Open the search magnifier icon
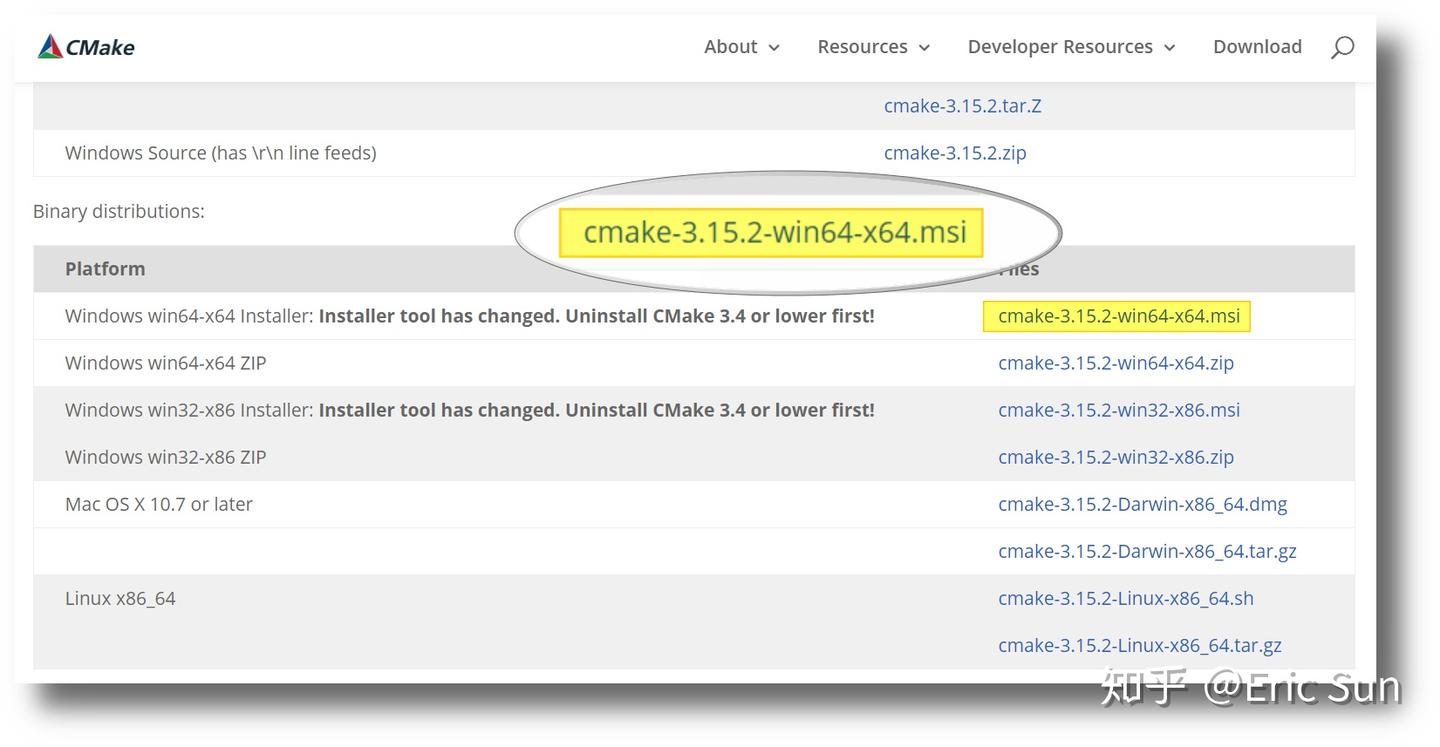The image size is (1440, 747). click(x=1342, y=47)
